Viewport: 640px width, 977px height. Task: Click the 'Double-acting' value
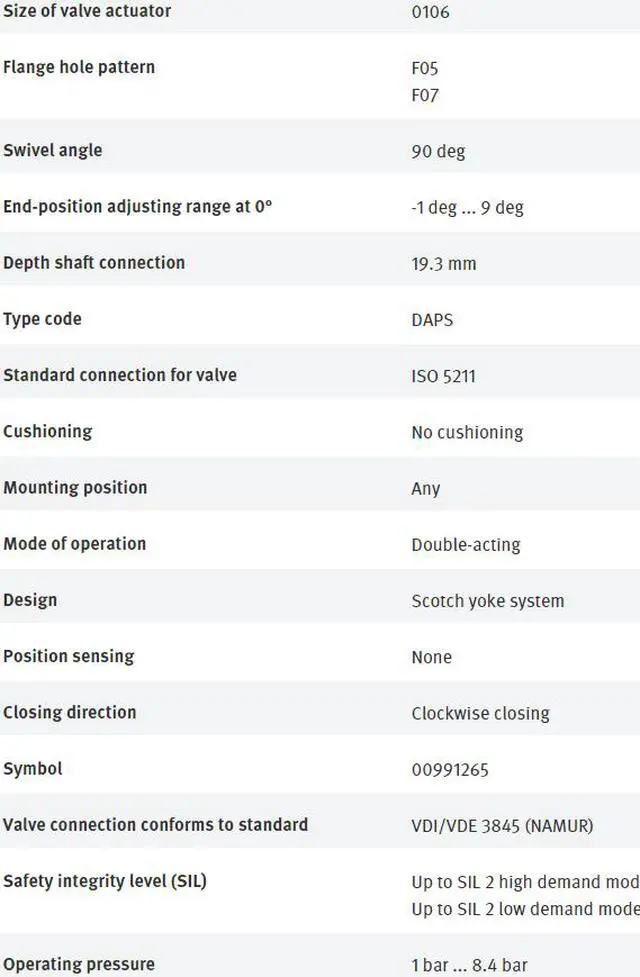465,545
